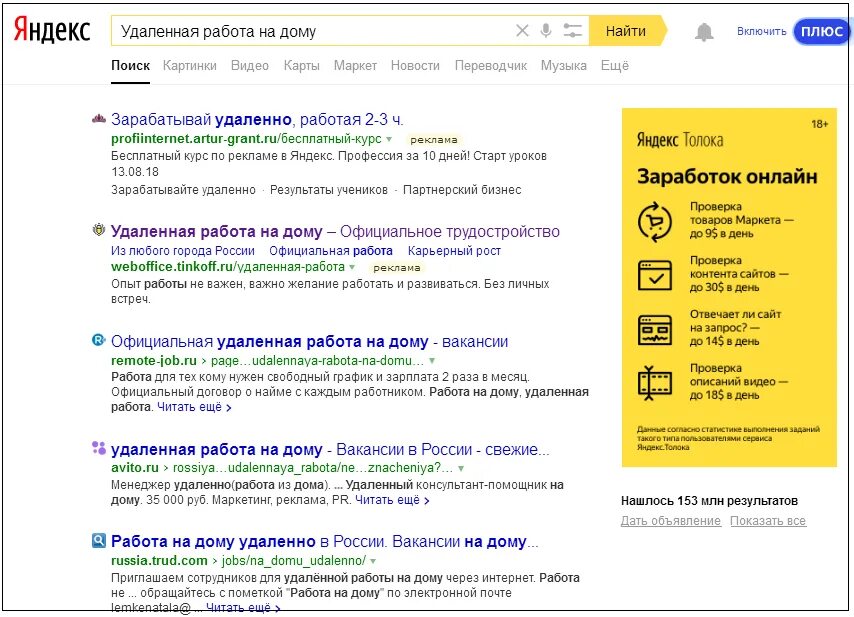Open Удаленная работа на дому – Официальное трудоустройство

335,231
